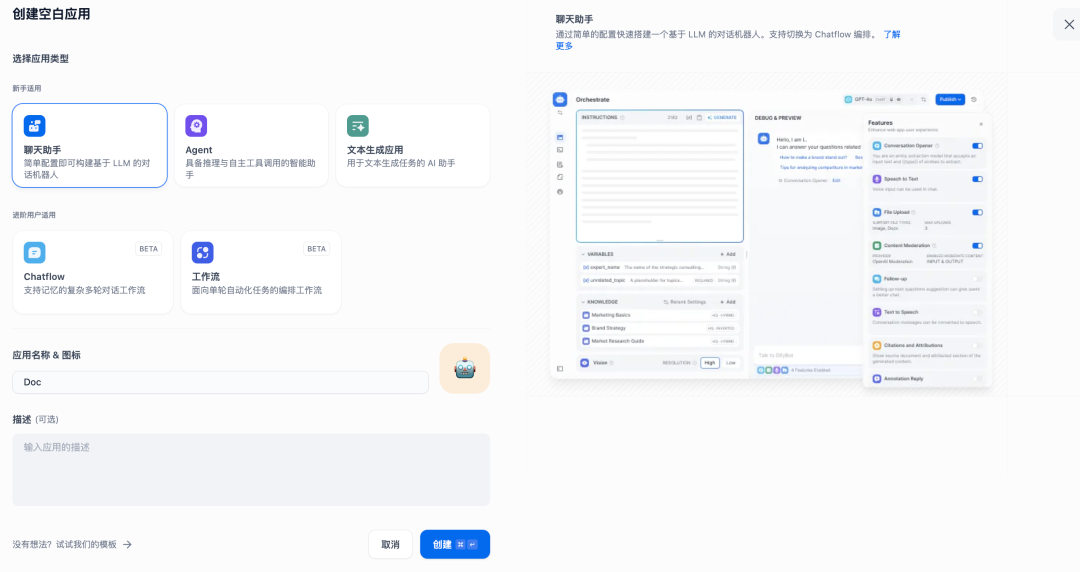Click the blue 创建 button
The image size is (1080, 572).
[455, 544]
